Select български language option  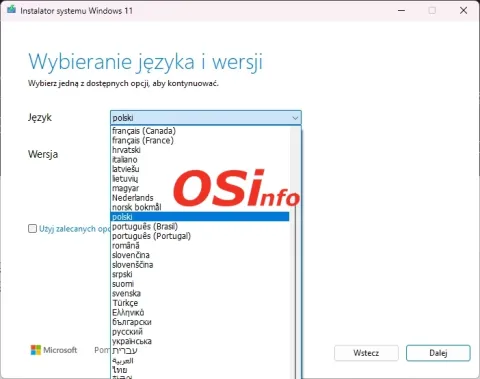pyautogui.click(x=200, y=322)
